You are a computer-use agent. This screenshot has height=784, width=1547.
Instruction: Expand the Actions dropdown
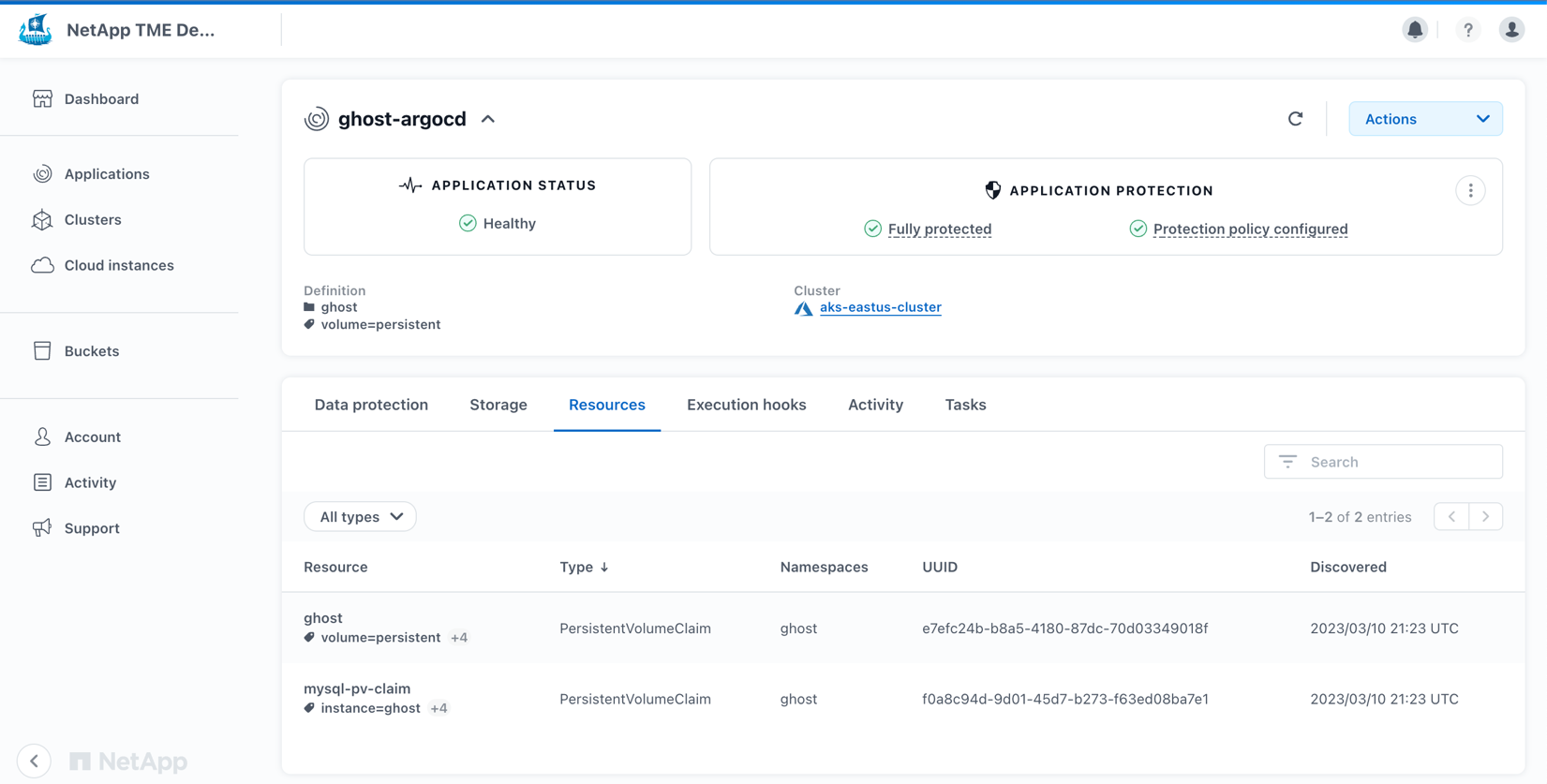point(1425,119)
